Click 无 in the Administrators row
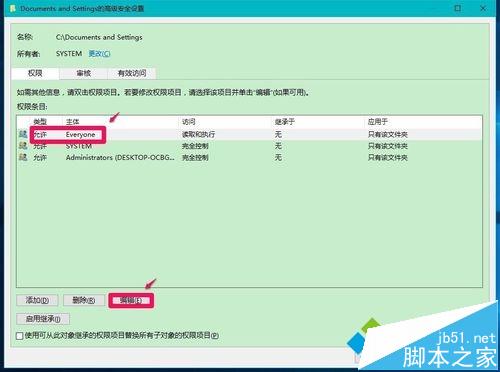 tap(278, 157)
